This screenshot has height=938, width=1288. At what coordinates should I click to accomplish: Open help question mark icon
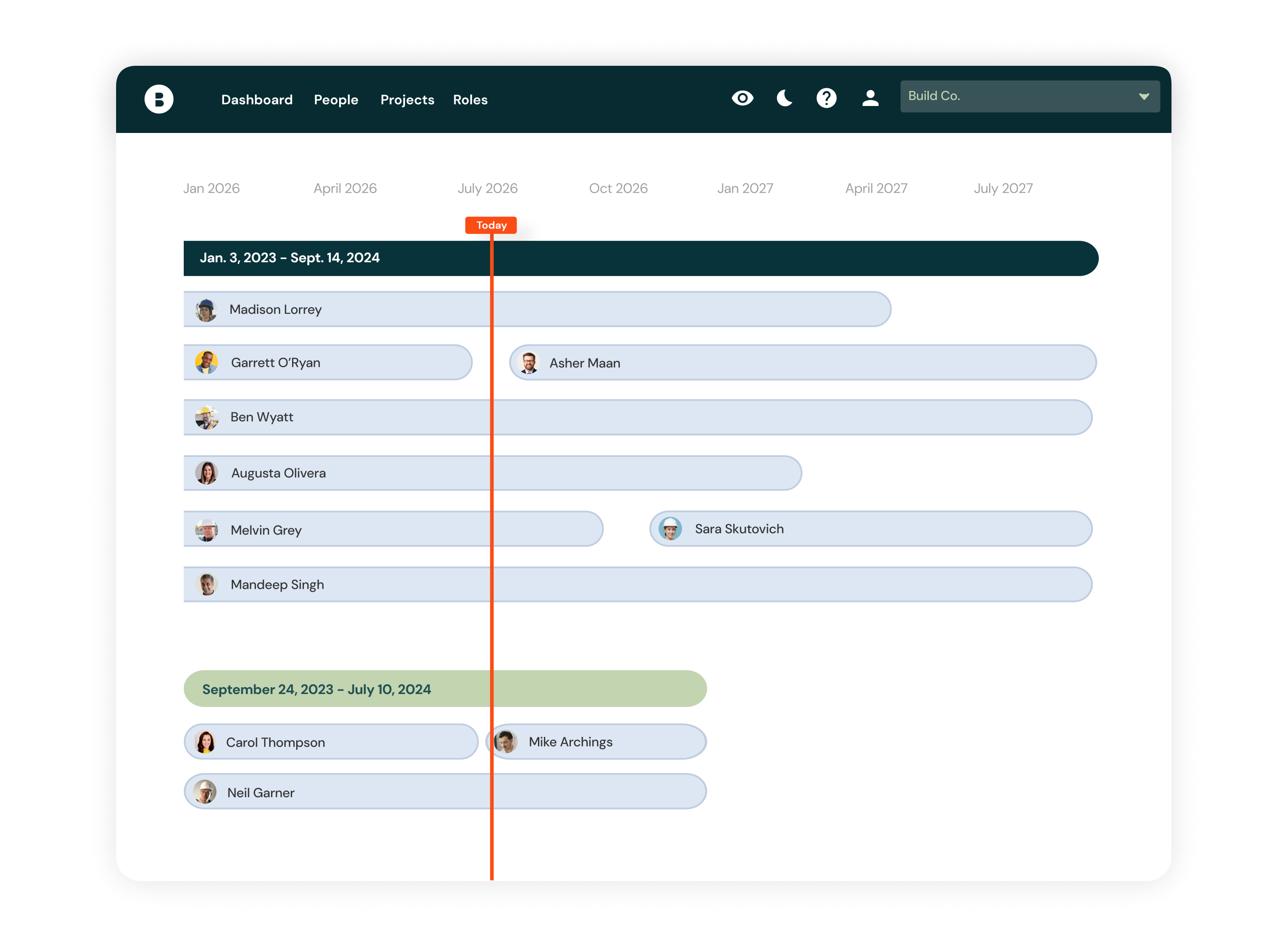coord(826,98)
